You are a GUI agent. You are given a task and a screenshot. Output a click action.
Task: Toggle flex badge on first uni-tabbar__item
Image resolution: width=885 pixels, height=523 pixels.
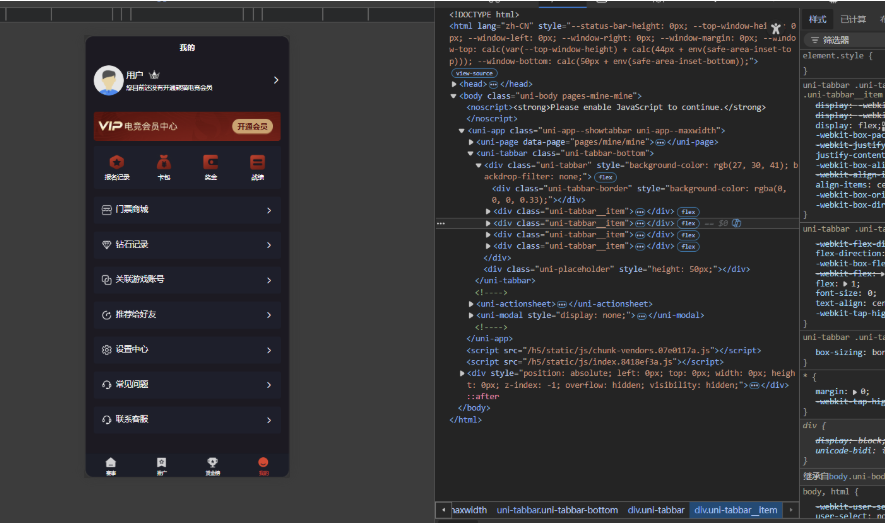click(x=688, y=212)
